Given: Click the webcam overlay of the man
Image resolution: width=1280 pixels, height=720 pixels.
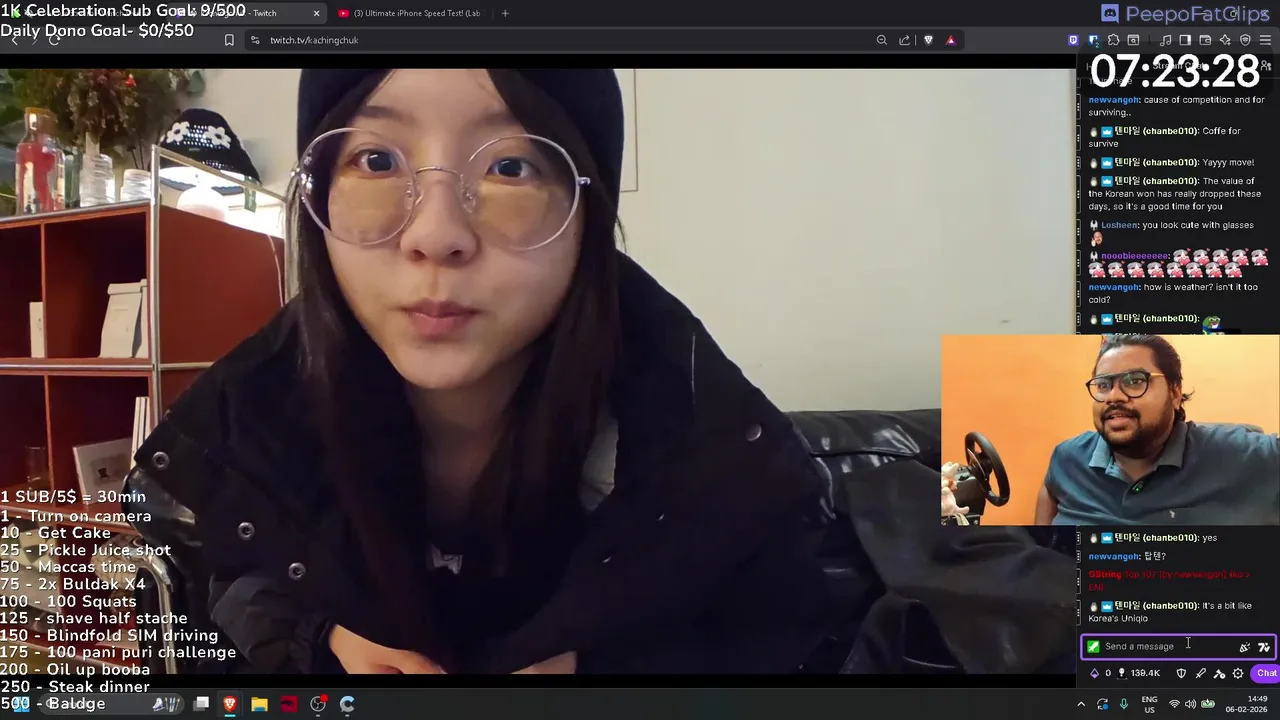Looking at the screenshot, I should [x=1110, y=430].
